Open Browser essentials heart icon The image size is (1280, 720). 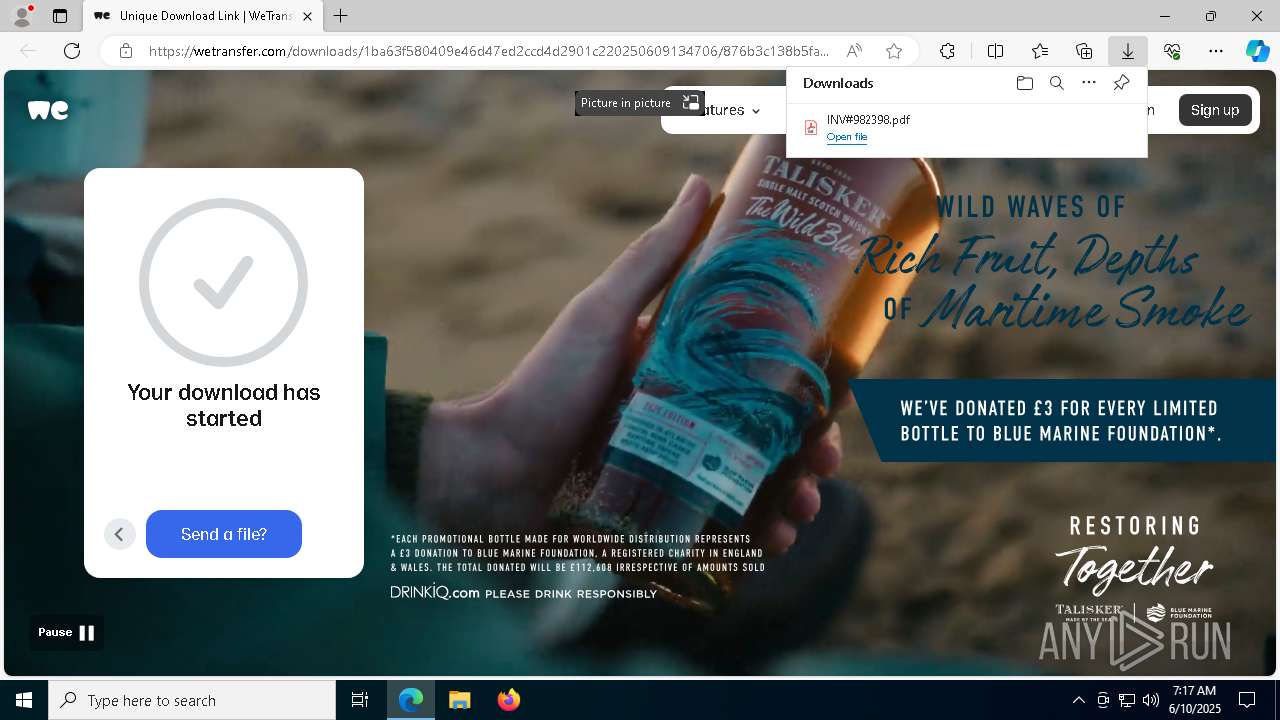tap(1172, 51)
